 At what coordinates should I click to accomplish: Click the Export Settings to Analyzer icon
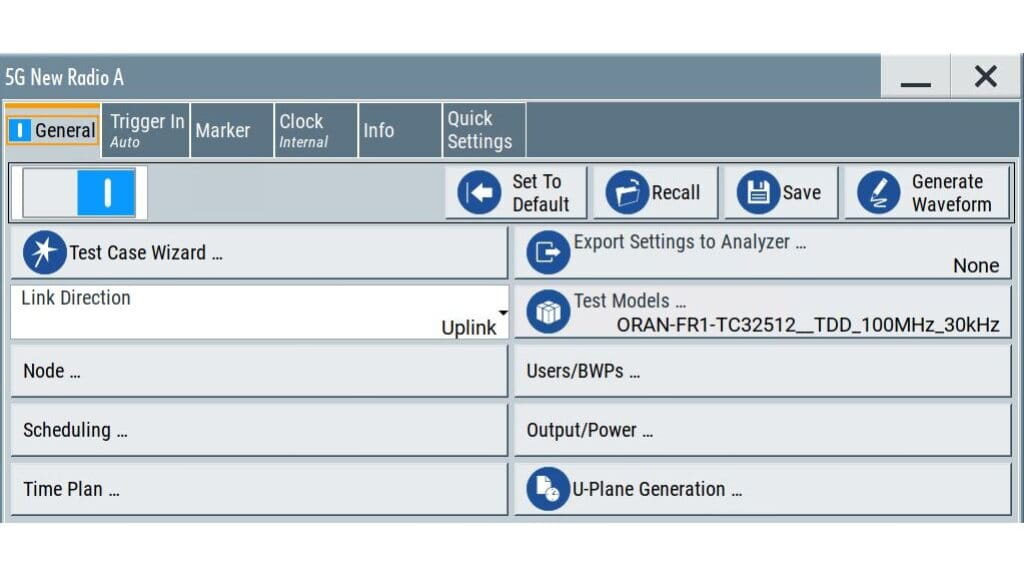coord(547,252)
